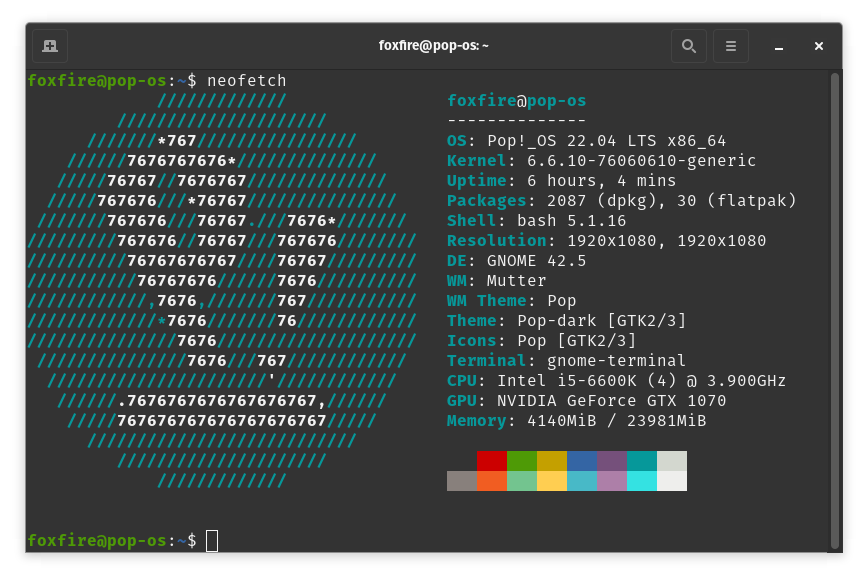Click the Memory usage line
The image size is (868, 581).
(x=580, y=420)
